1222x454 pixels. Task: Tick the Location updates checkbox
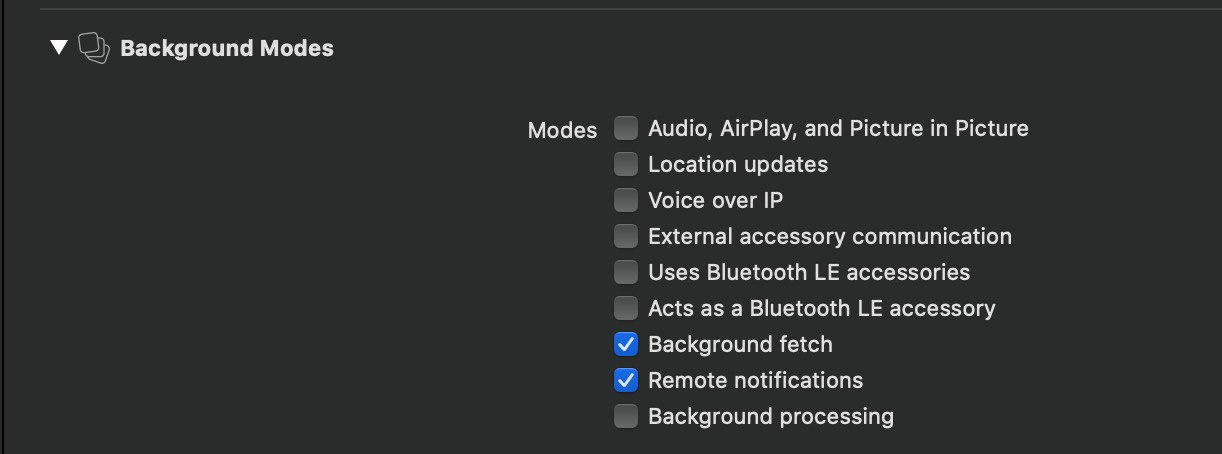tap(626, 164)
